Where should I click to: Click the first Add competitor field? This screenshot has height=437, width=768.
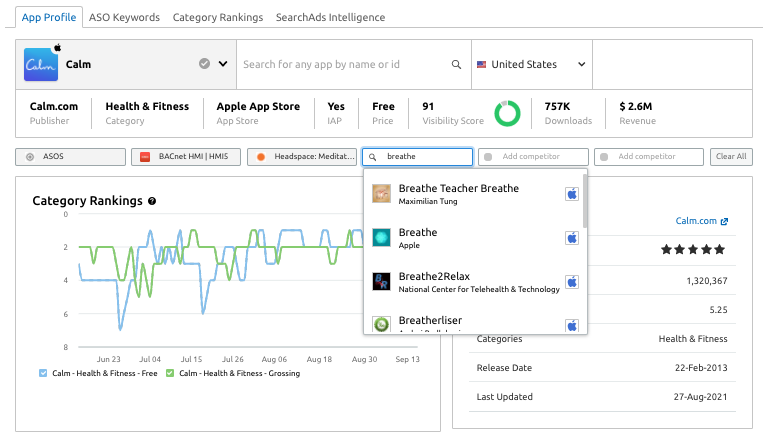pyautogui.click(x=533, y=157)
